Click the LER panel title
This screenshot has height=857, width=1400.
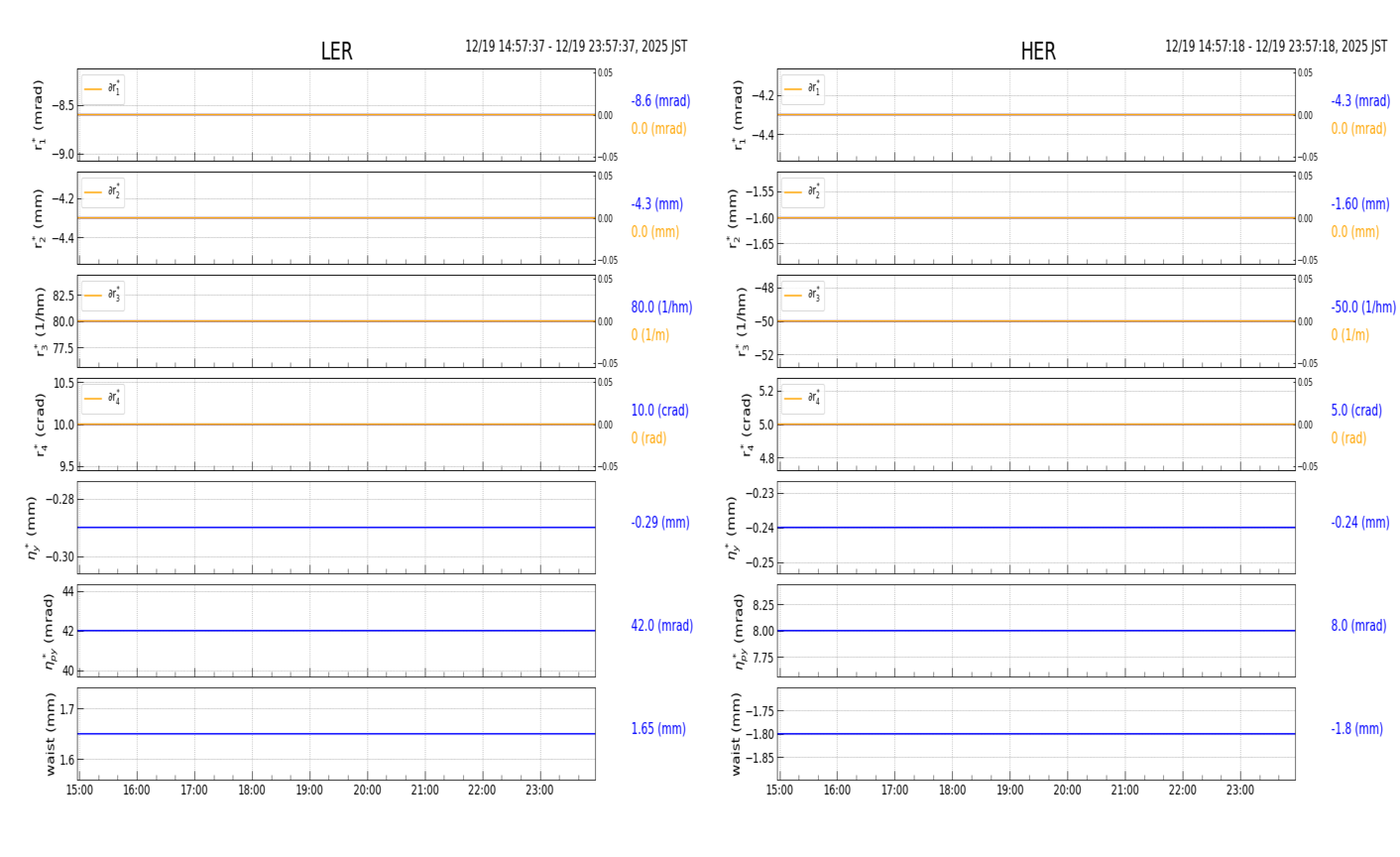tap(336, 52)
